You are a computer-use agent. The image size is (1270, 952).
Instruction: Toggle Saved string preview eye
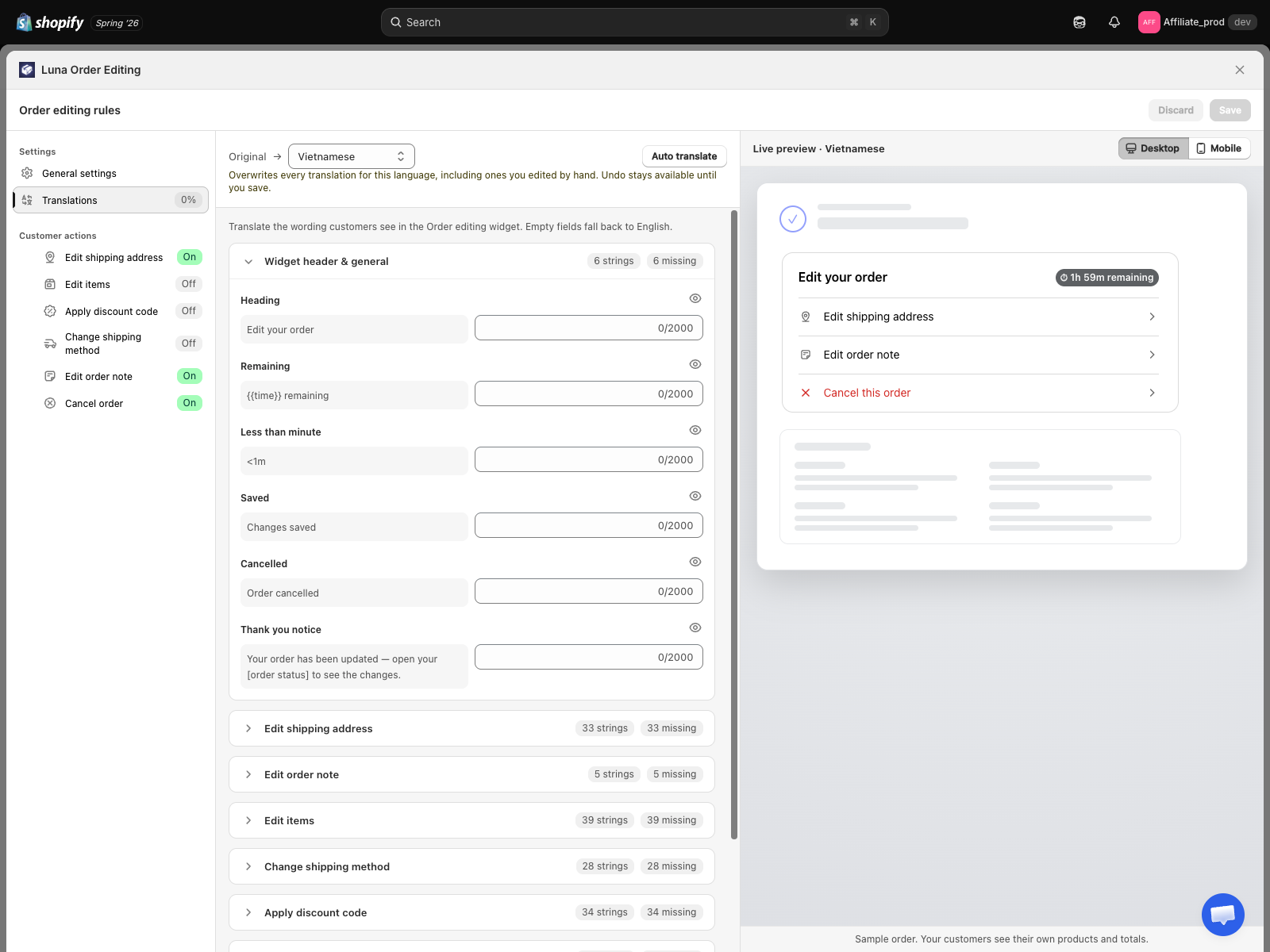coord(695,496)
